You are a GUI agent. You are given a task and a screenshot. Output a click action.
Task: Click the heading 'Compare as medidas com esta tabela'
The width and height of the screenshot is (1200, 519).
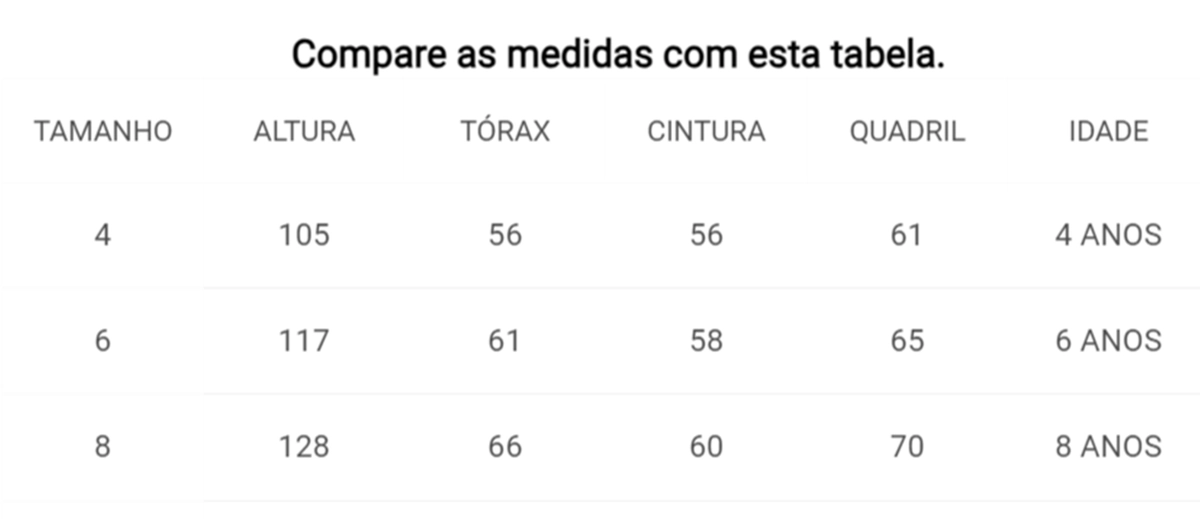click(x=618, y=55)
